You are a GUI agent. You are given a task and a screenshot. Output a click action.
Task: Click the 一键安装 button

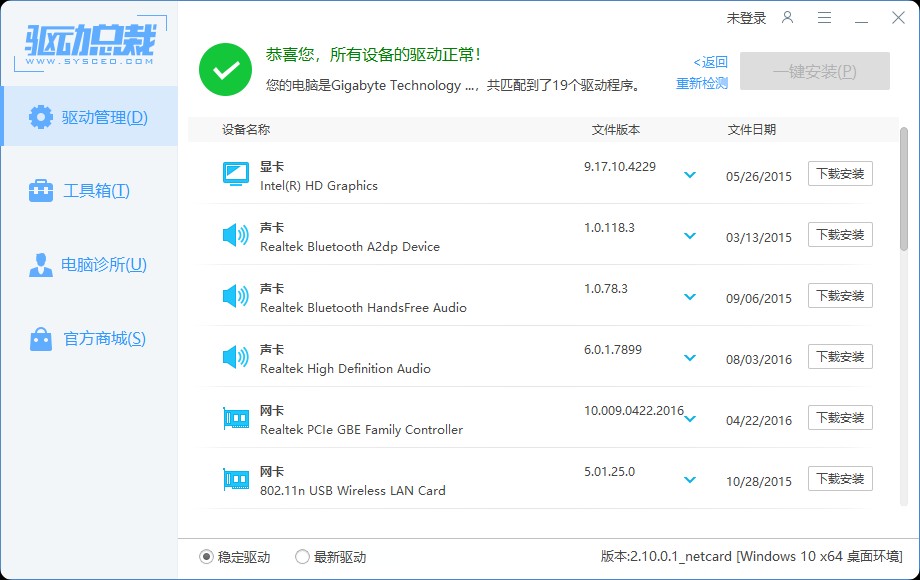814,70
